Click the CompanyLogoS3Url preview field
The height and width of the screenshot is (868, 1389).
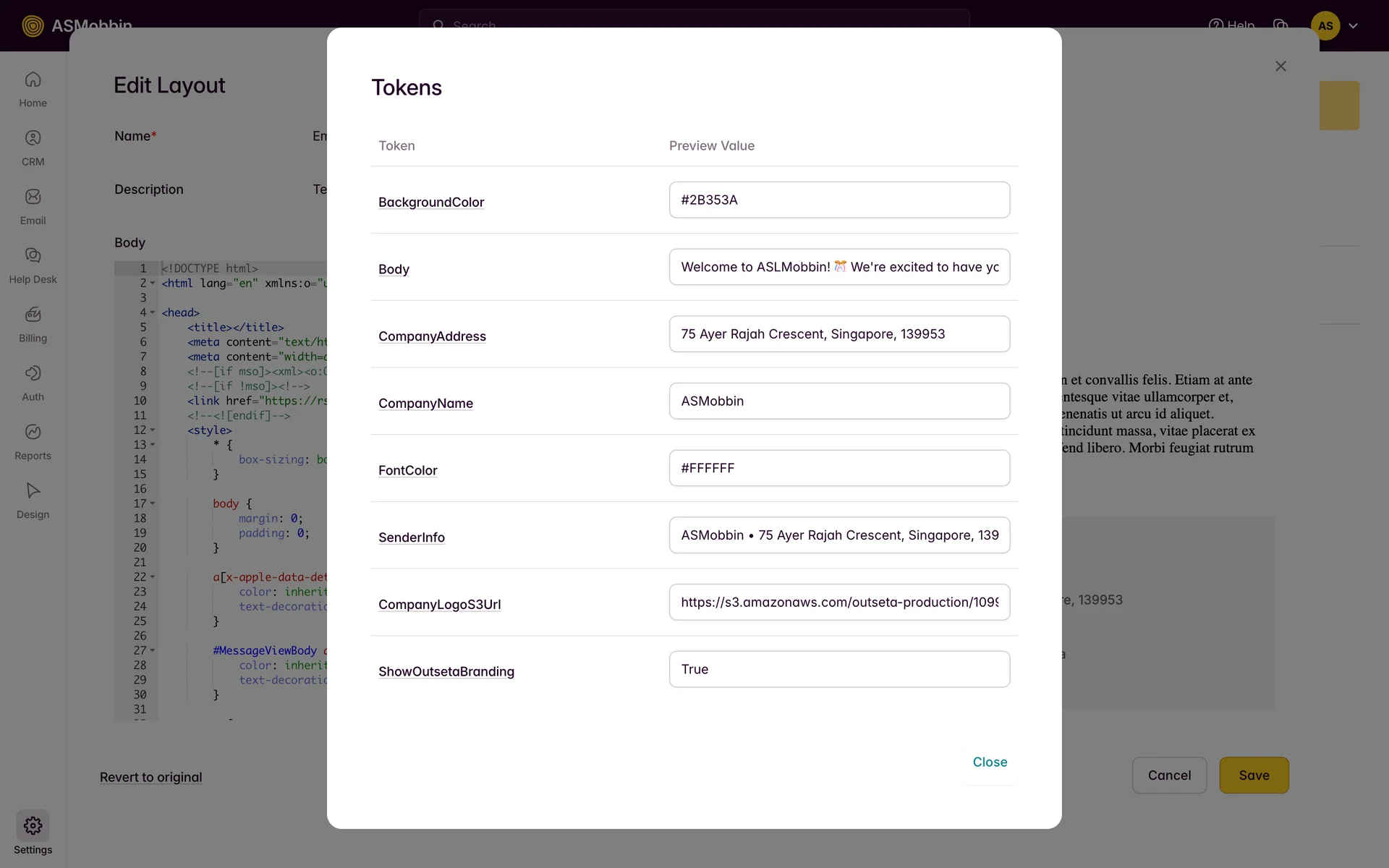click(x=839, y=602)
